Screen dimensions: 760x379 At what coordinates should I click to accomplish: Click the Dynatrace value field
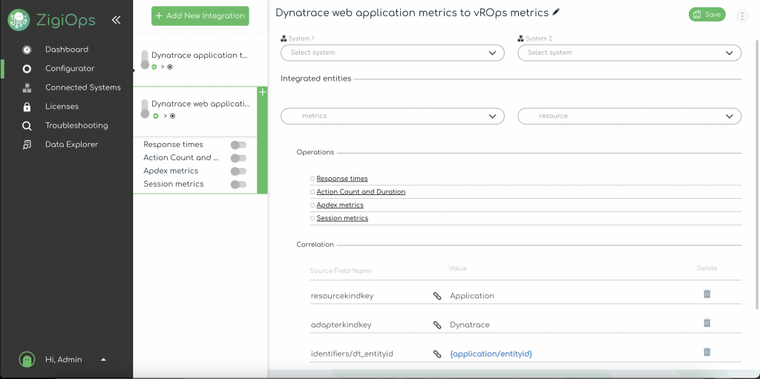[x=470, y=325]
